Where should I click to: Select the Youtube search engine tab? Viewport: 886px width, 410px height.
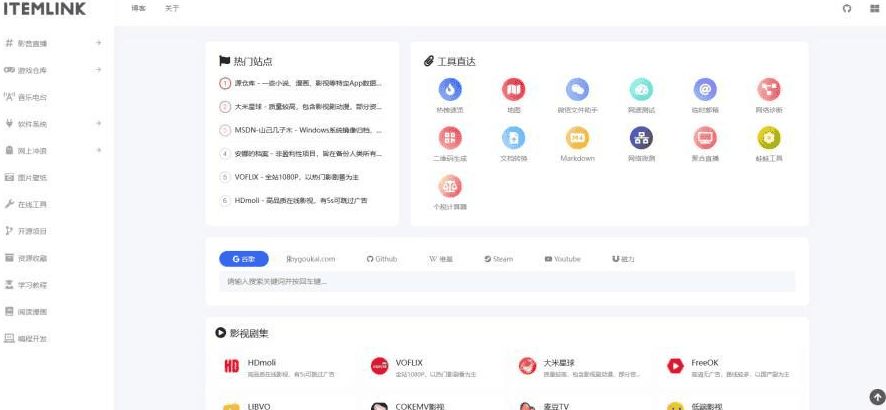563,259
